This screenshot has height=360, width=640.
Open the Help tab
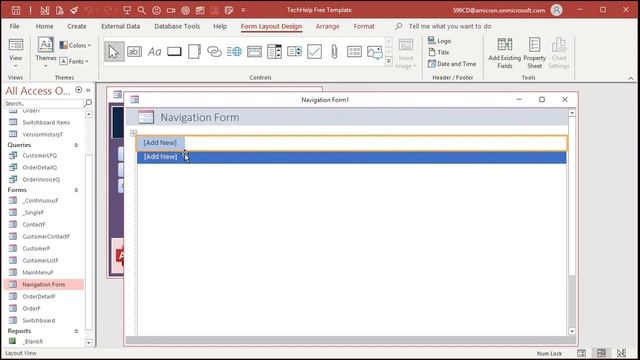point(220,26)
